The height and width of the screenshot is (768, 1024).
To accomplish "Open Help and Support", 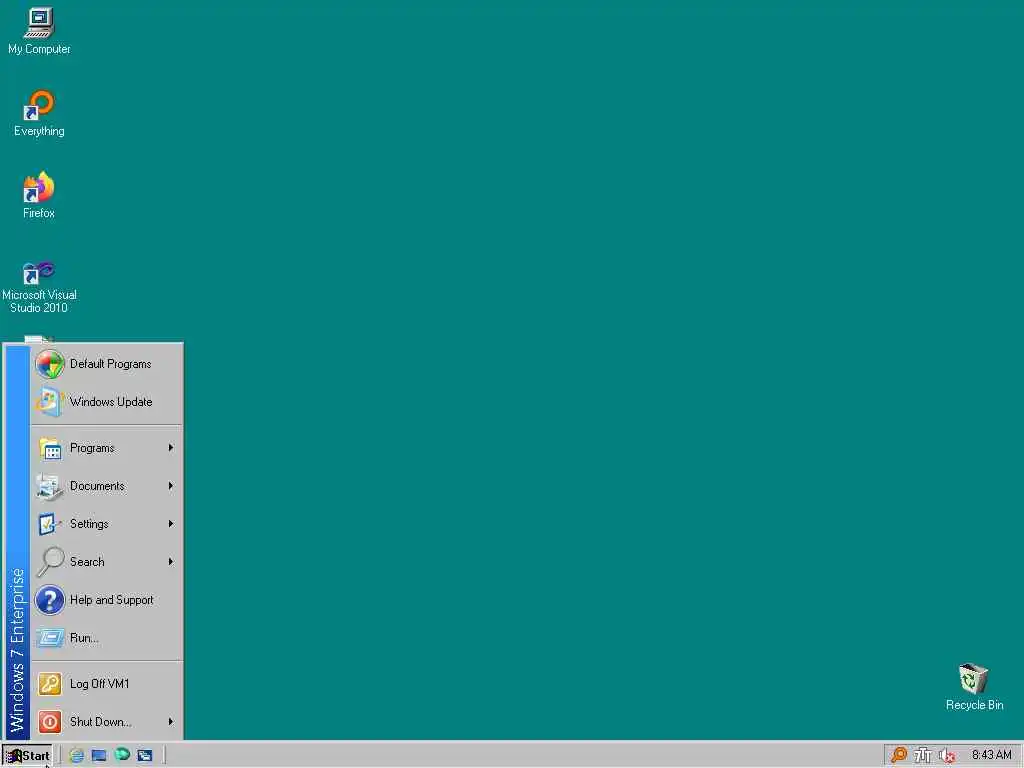I will point(107,600).
